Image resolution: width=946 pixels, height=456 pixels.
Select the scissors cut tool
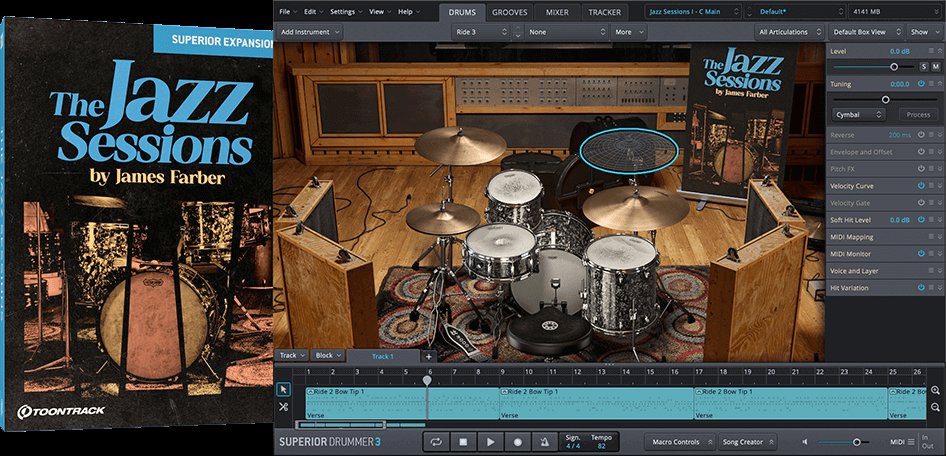[283, 407]
